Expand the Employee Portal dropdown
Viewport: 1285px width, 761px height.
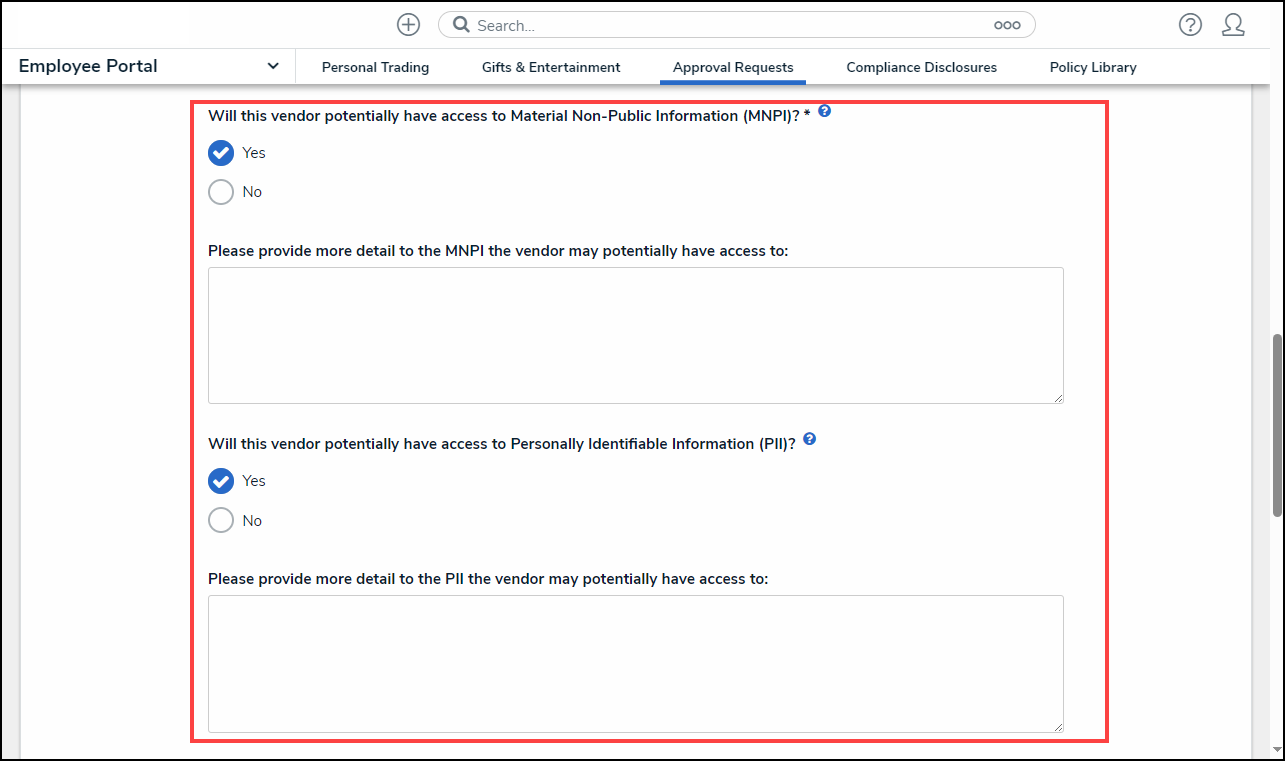273,67
